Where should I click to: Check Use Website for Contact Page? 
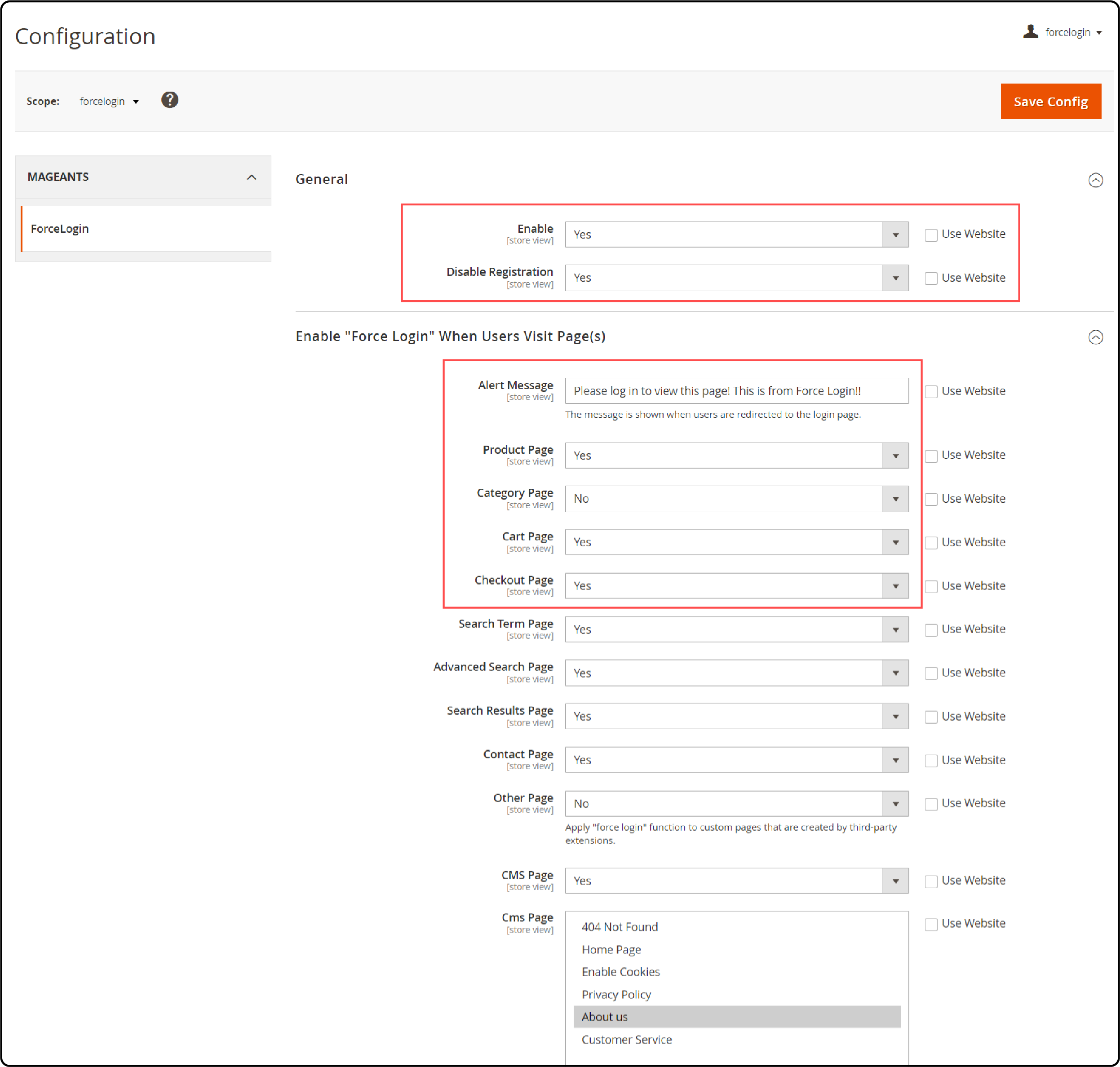pyautogui.click(x=930, y=761)
